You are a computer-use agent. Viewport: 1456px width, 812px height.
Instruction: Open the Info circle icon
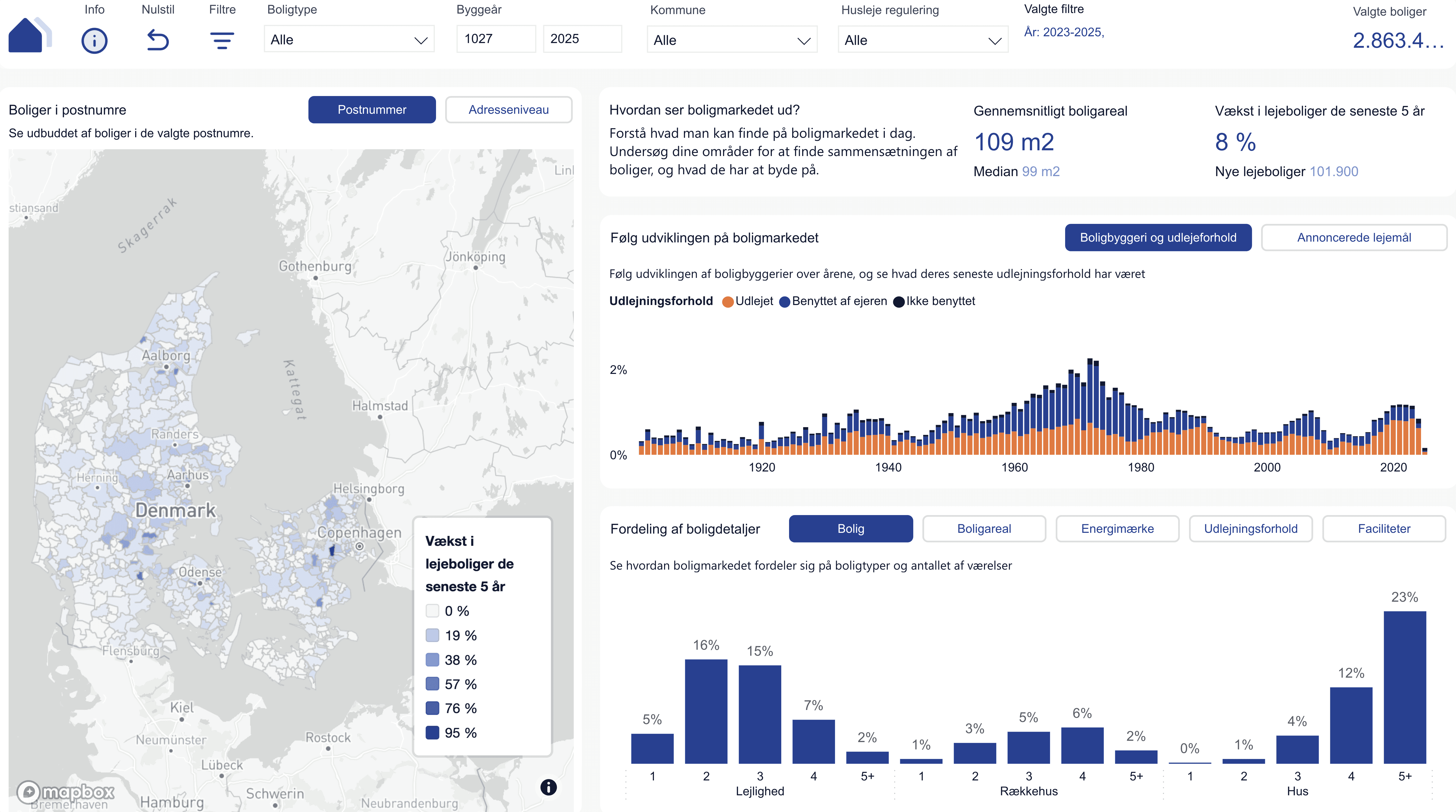click(94, 41)
